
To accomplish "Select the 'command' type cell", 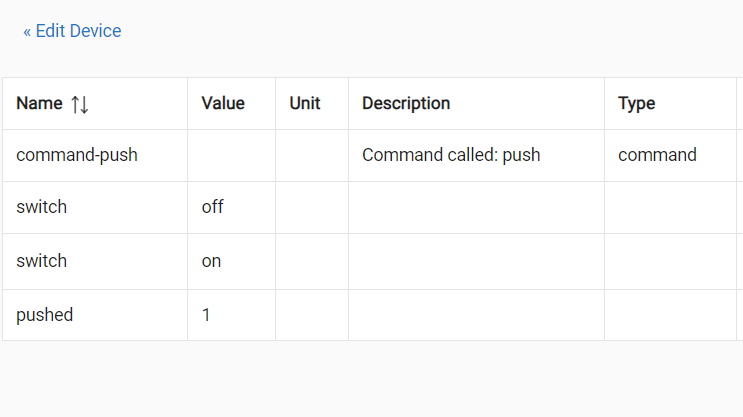I will coord(657,155).
